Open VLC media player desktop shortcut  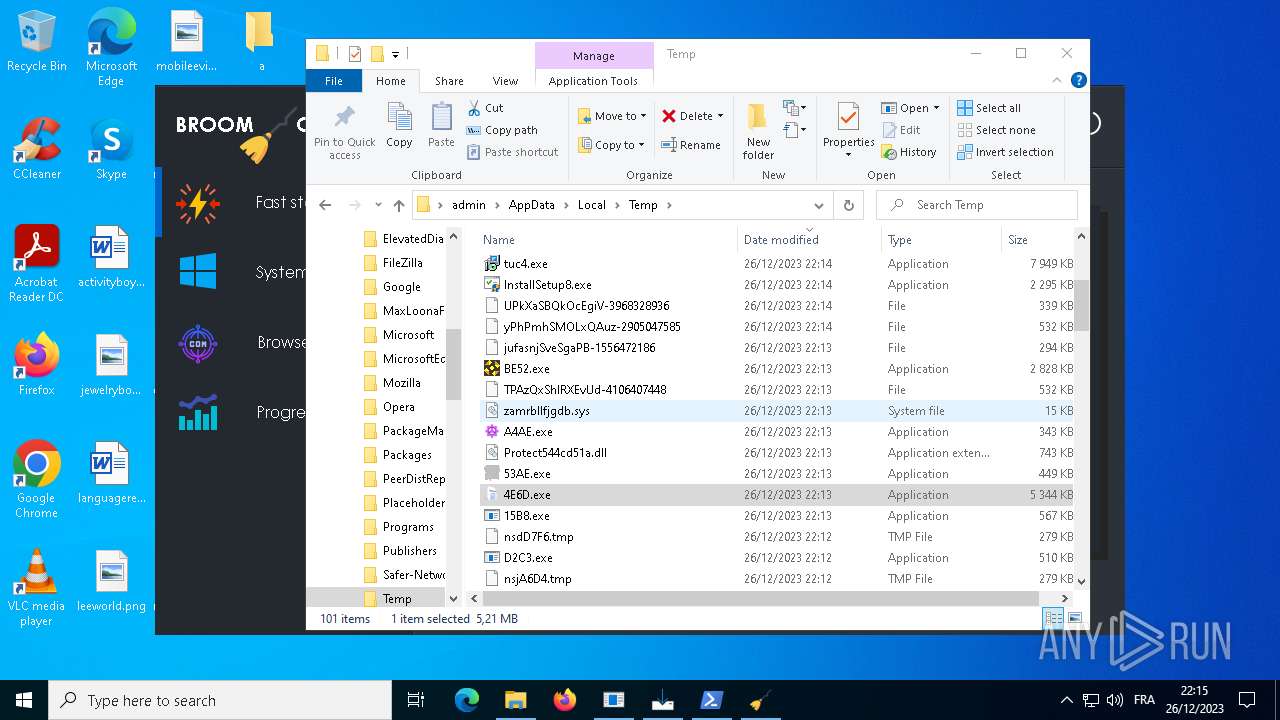click(36, 588)
